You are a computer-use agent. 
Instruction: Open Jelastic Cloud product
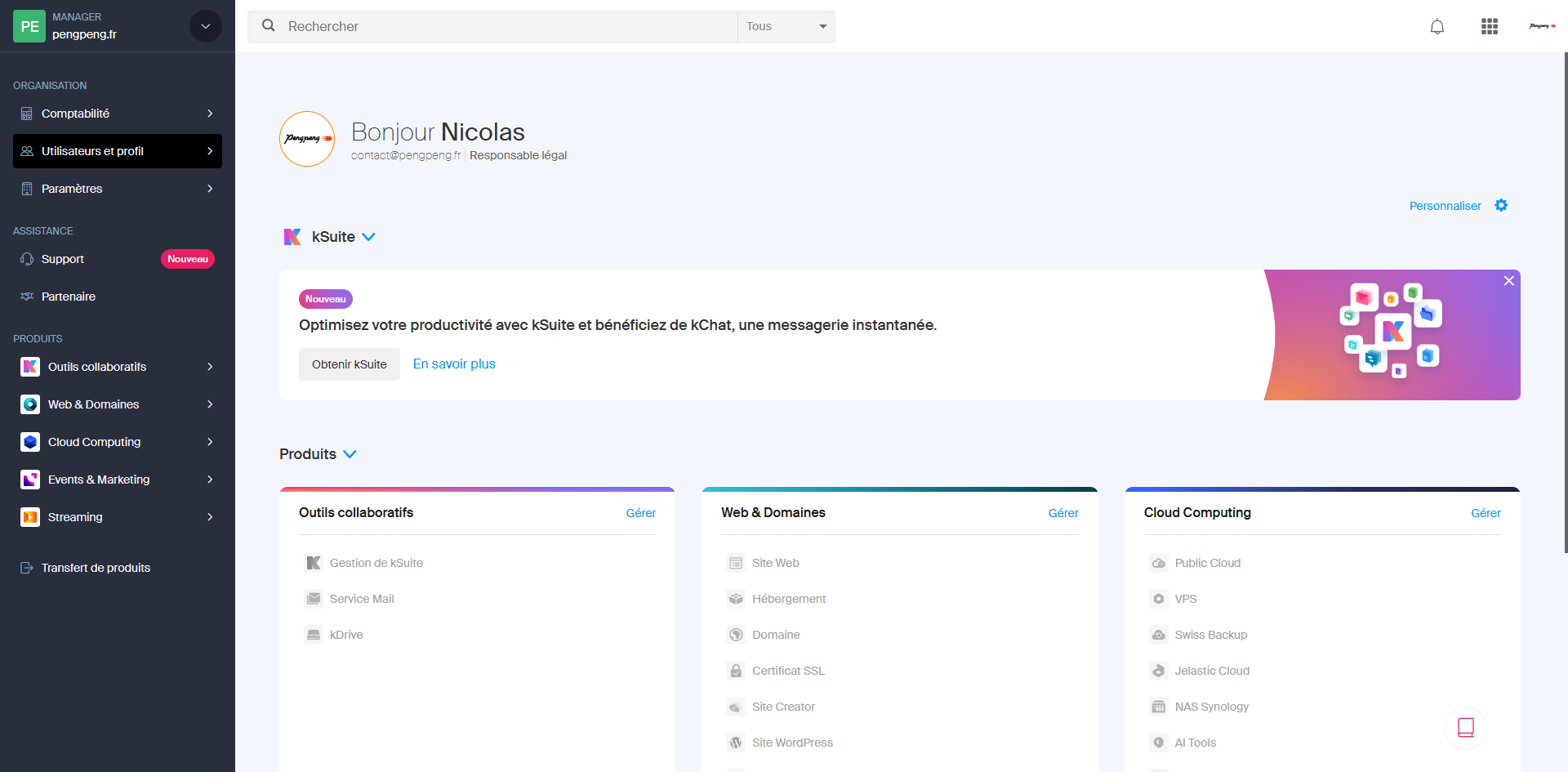(1212, 671)
